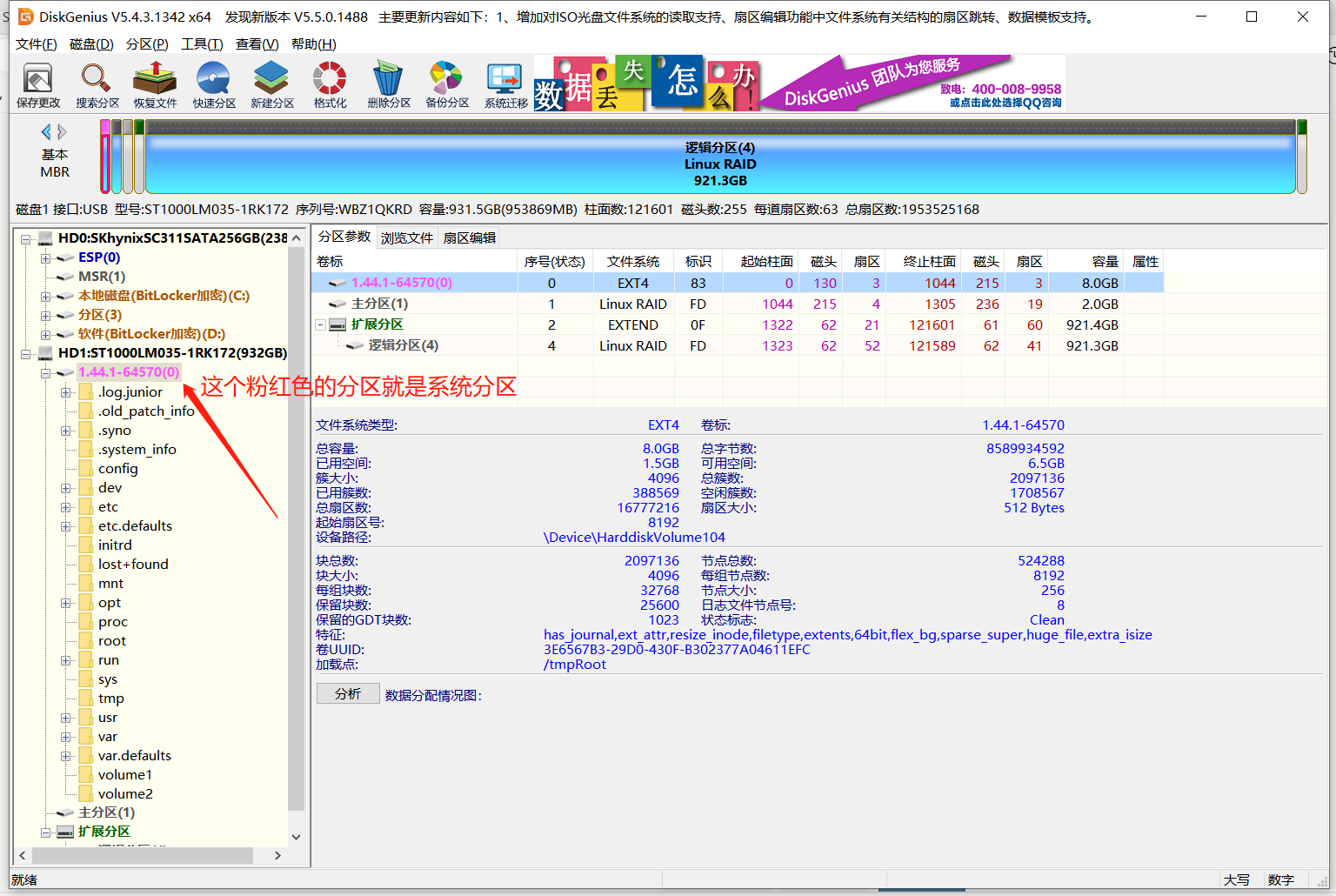1336x896 pixels.
Task: Collapse the HD0 SKhynix disk node
Action: coord(26,238)
